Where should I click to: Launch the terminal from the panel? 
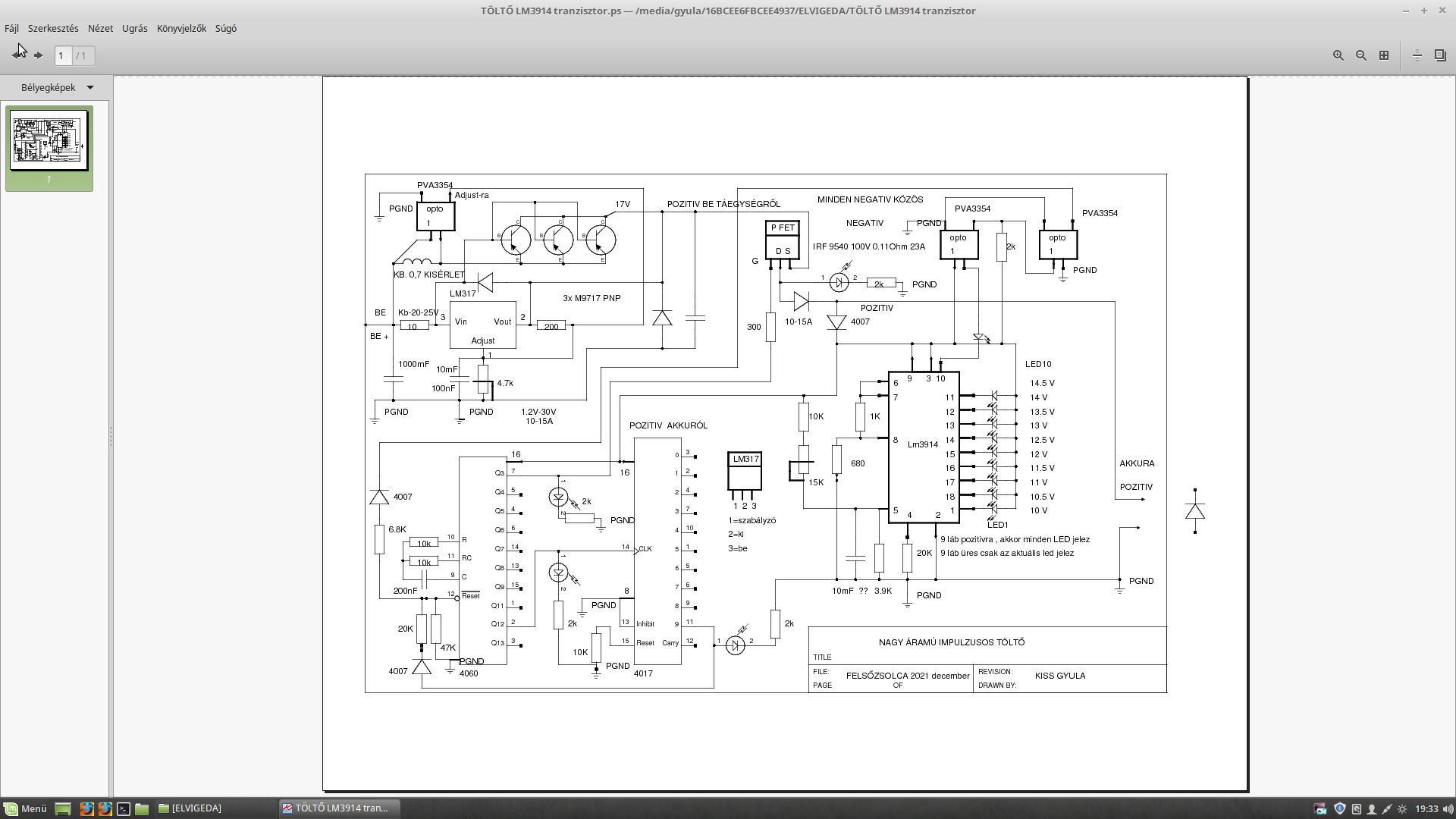[x=124, y=808]
